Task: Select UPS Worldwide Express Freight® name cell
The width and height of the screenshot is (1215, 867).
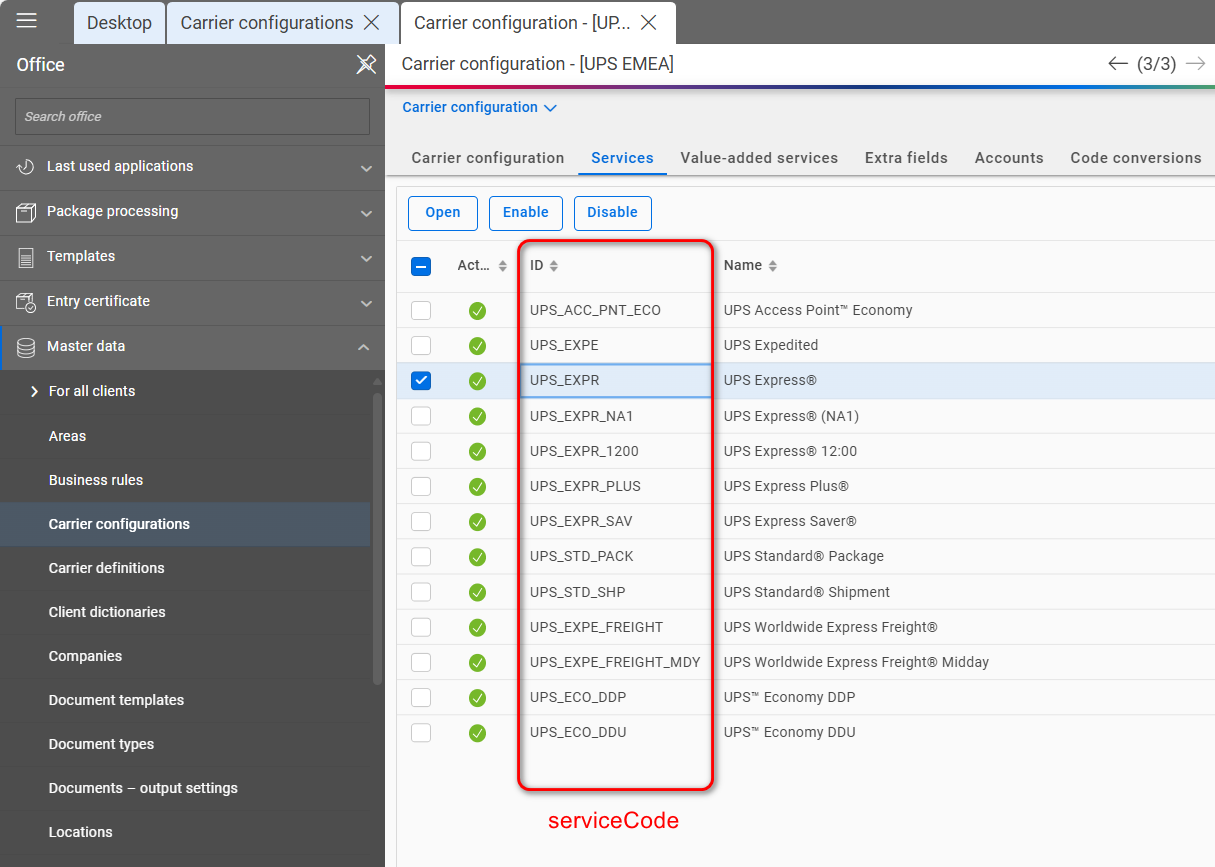Action: 831,627
